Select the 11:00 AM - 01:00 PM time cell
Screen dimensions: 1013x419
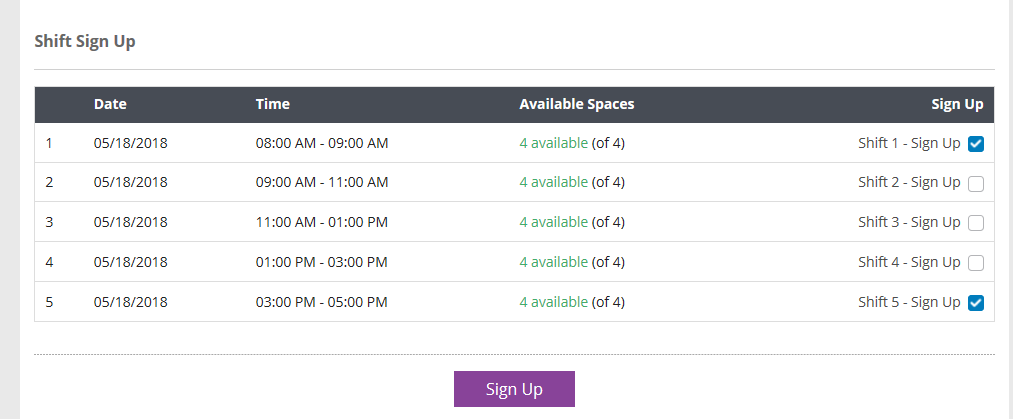click(x=322, y=223)
